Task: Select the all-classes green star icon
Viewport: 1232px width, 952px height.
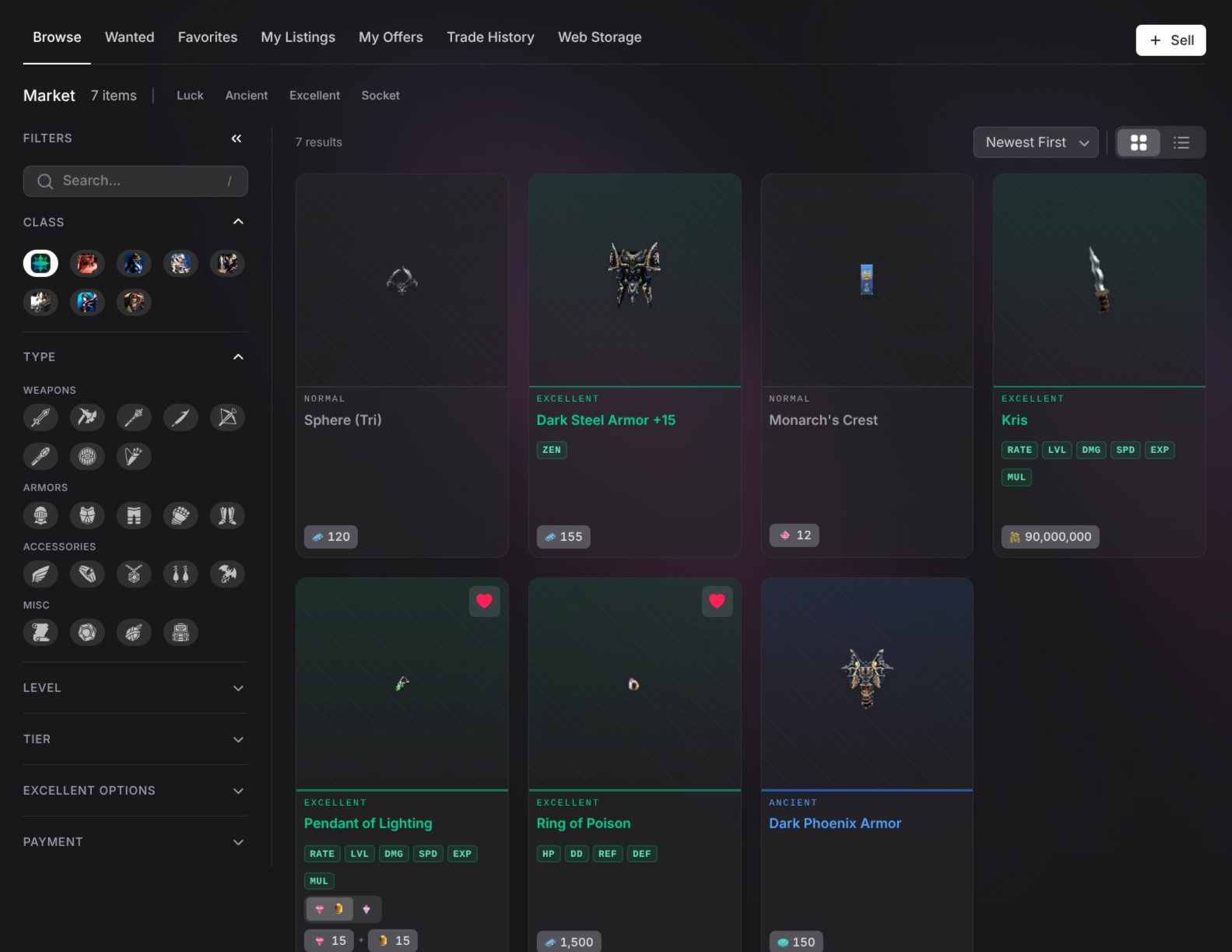Action: click(40, 263)
